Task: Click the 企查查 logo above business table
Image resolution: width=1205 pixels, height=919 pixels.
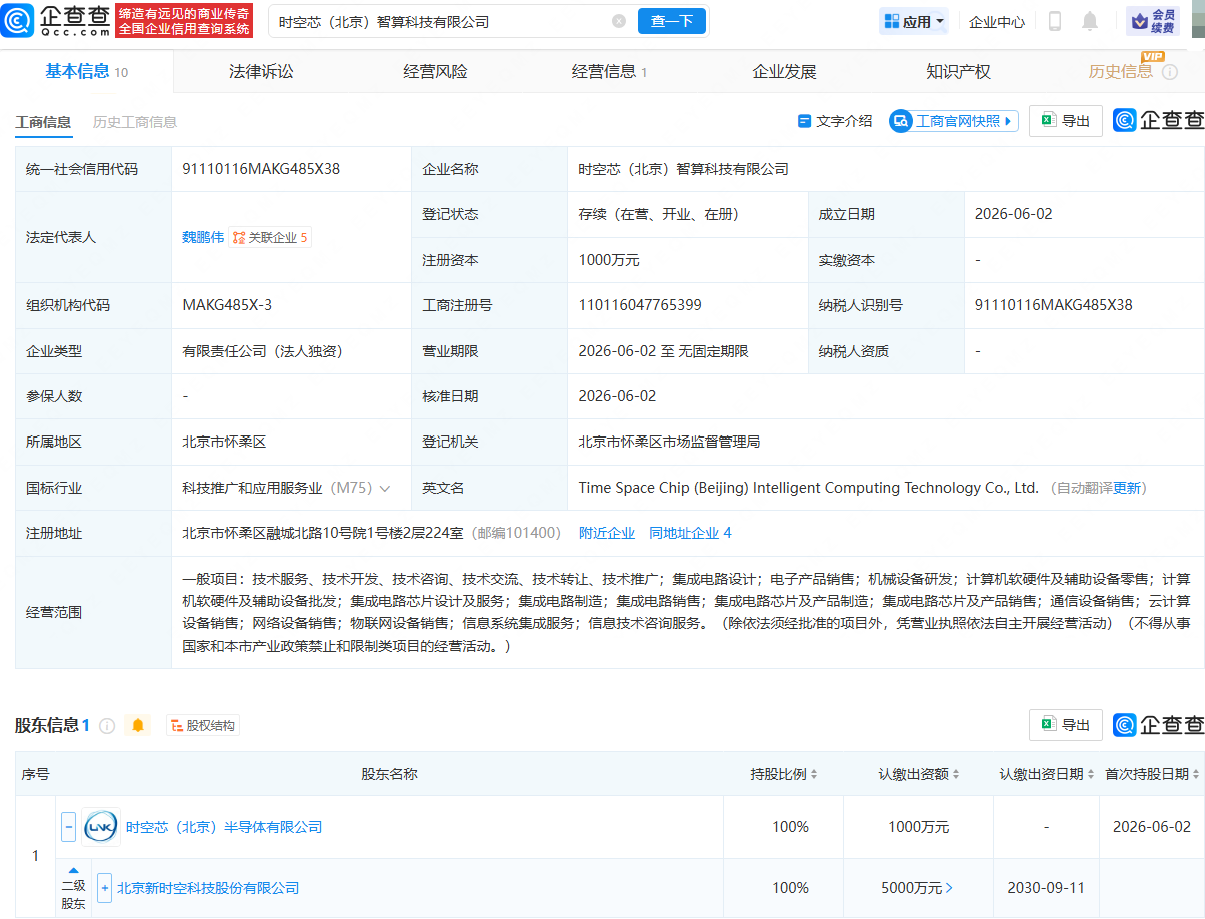Action: tap(1159, 120)
